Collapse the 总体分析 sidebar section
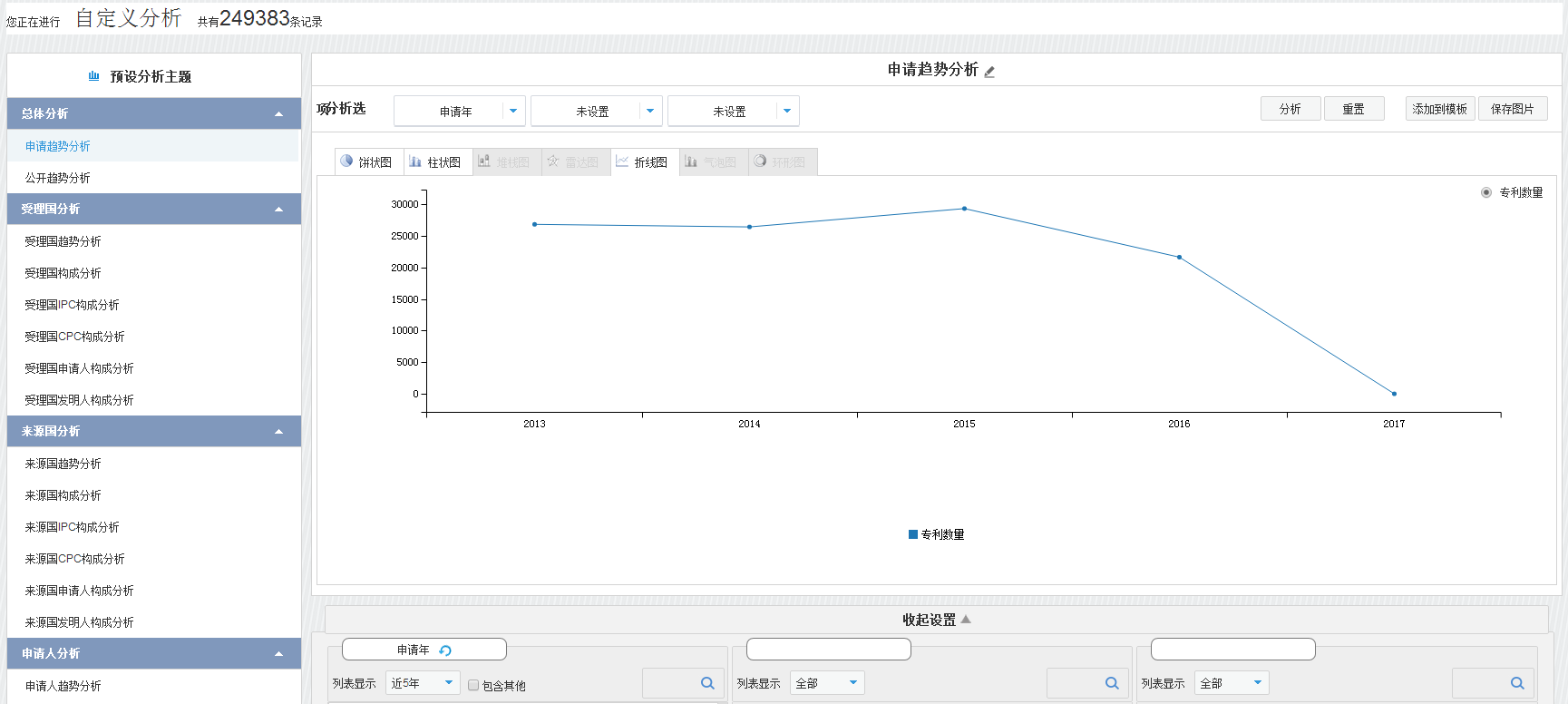 [278, 114]
